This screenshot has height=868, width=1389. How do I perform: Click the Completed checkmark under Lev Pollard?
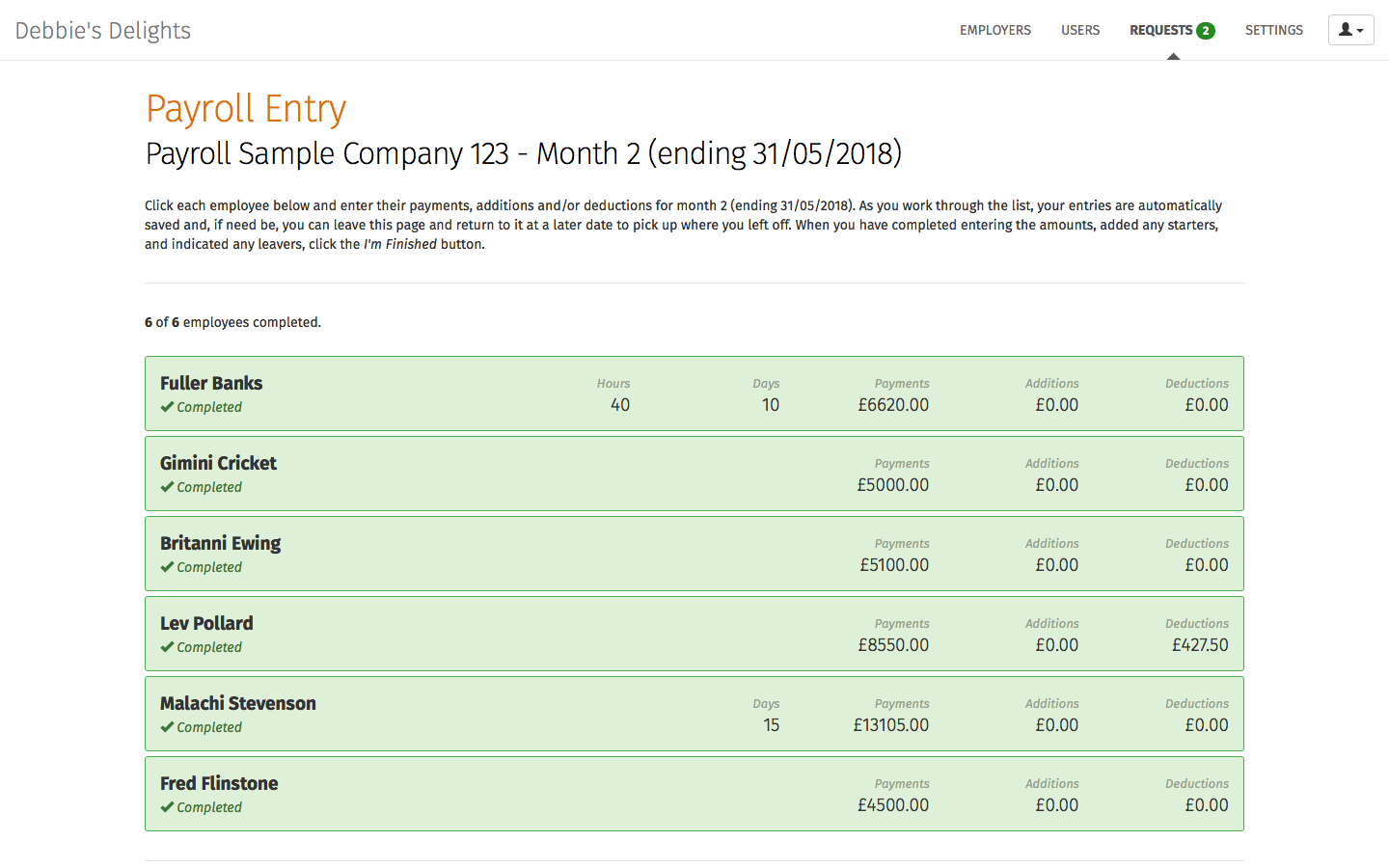click(168, 647)
